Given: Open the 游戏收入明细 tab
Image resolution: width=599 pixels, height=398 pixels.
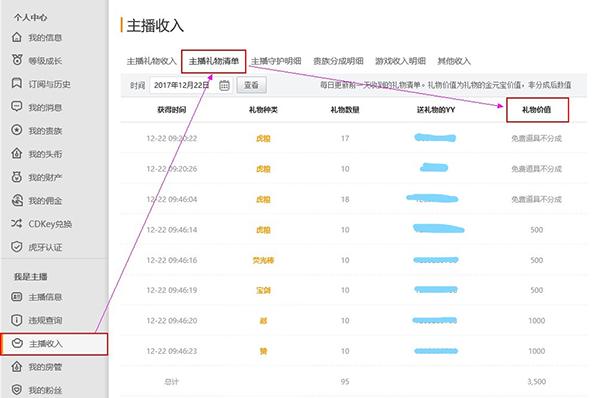Looking at the screenshot, I should (x=400, y=61).
